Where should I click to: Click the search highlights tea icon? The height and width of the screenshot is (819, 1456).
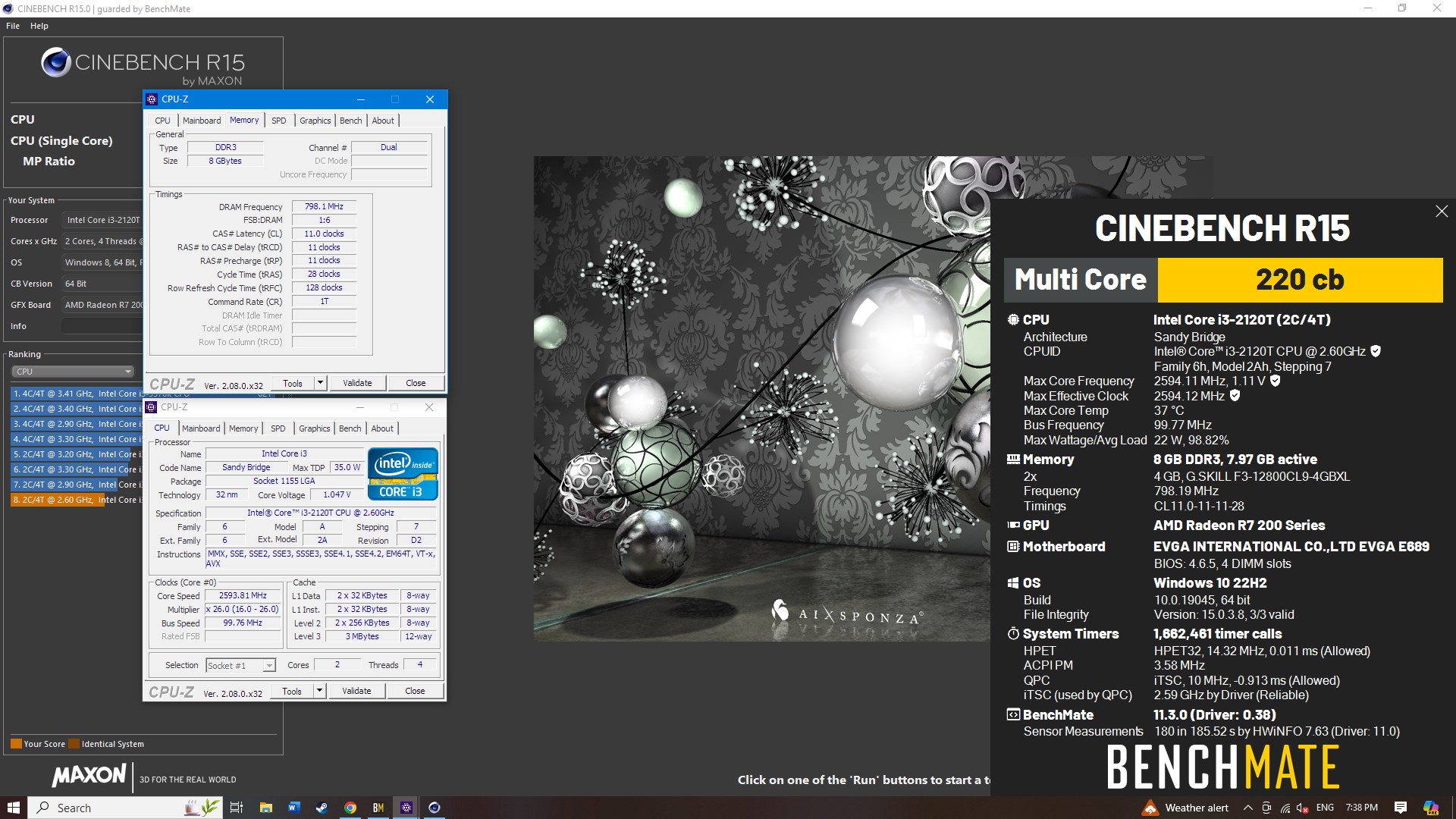click(x=202, y=808)
